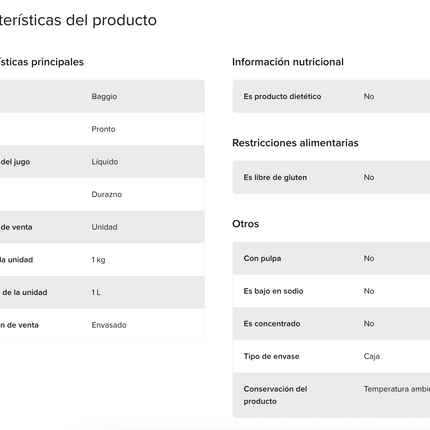This screenshot has height=430, width=430.
Task: Click the Es bajo en sodio row
Action: coord(331,291)
